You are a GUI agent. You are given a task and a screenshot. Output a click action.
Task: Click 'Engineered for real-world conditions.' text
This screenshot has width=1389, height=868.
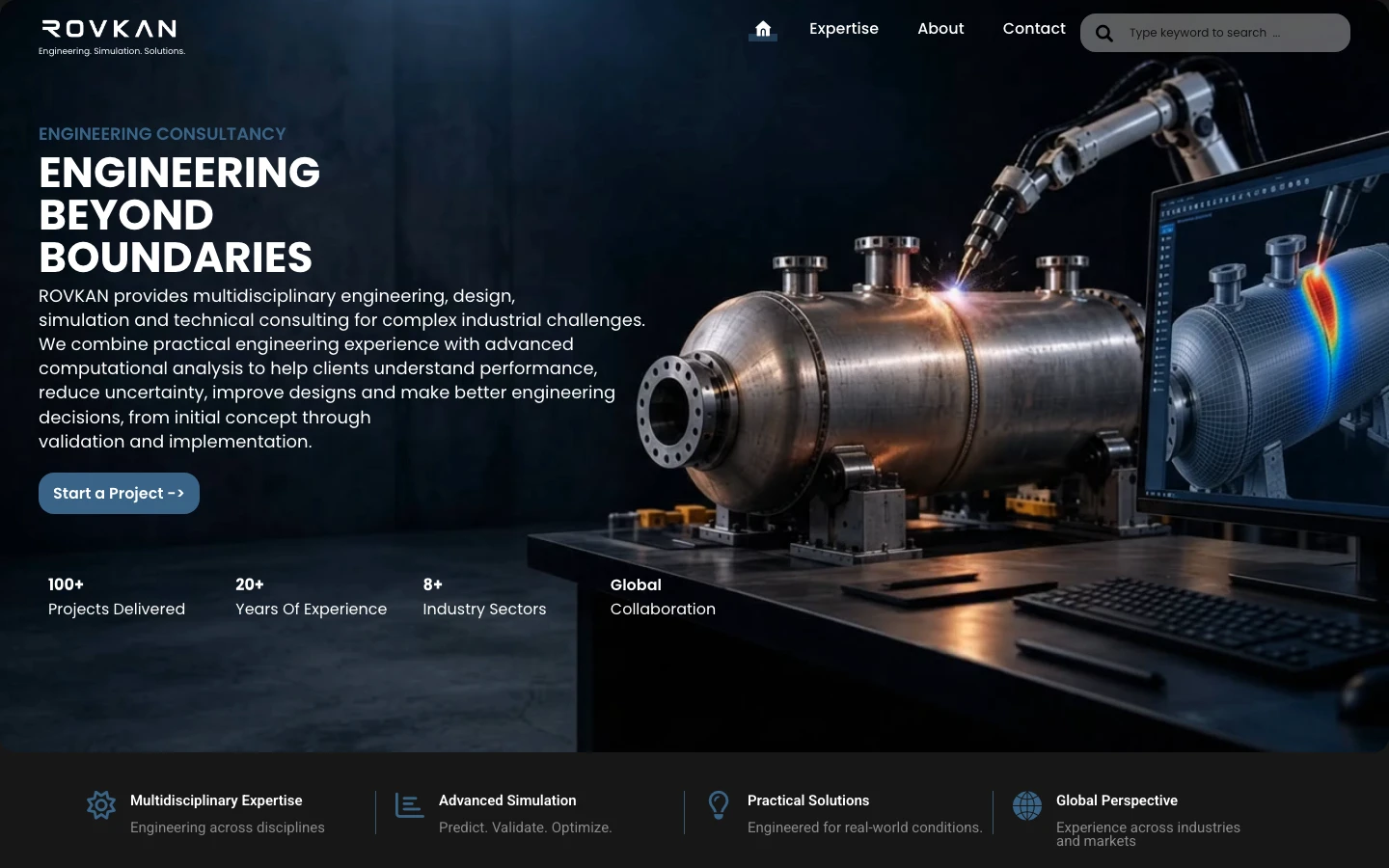point(865,827)
